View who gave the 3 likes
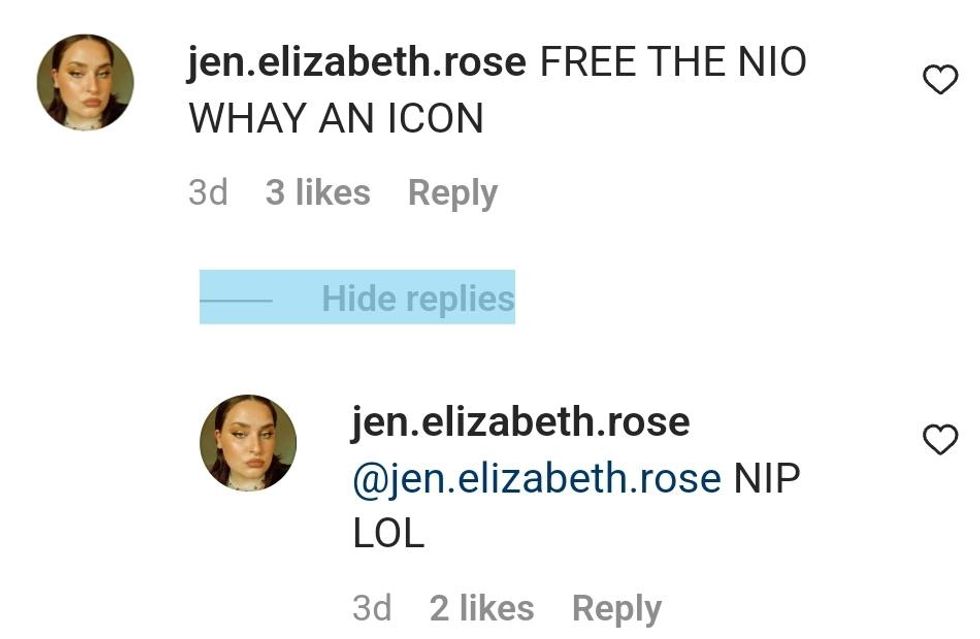This screenshot has height=639, width=980. pos(318,192)
